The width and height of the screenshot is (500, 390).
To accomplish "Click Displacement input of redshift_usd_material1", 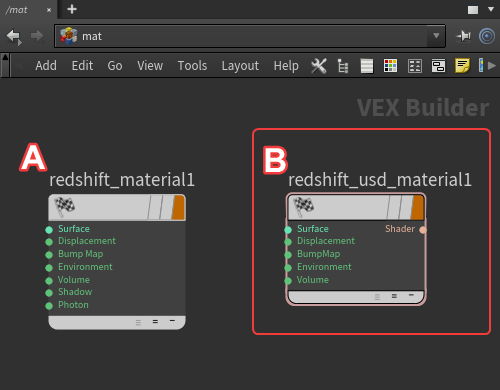I will 288,242.
